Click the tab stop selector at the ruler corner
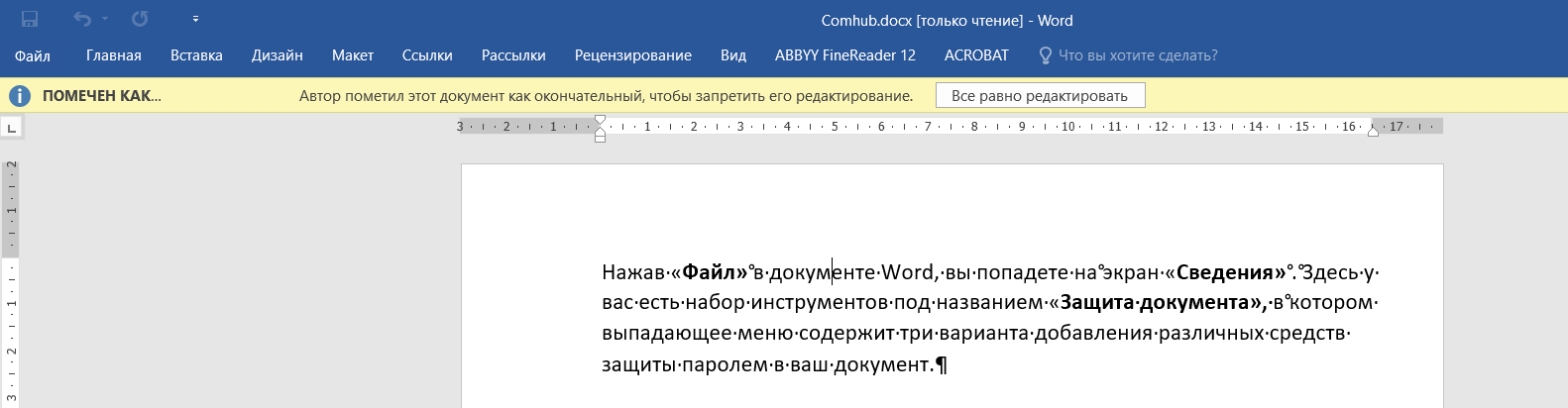The height and width of the screenshot is (408, 1568). click(x=12, y=128)
